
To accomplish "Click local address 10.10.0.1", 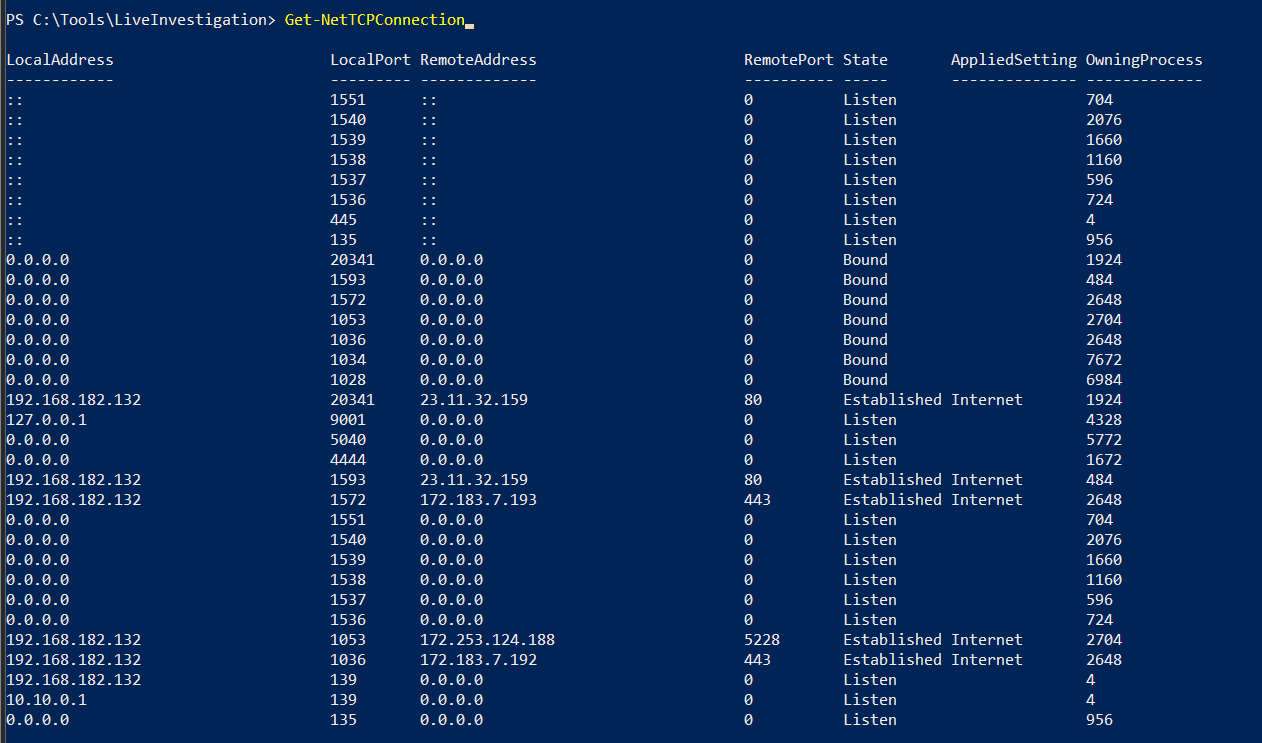I will point(46,700).
